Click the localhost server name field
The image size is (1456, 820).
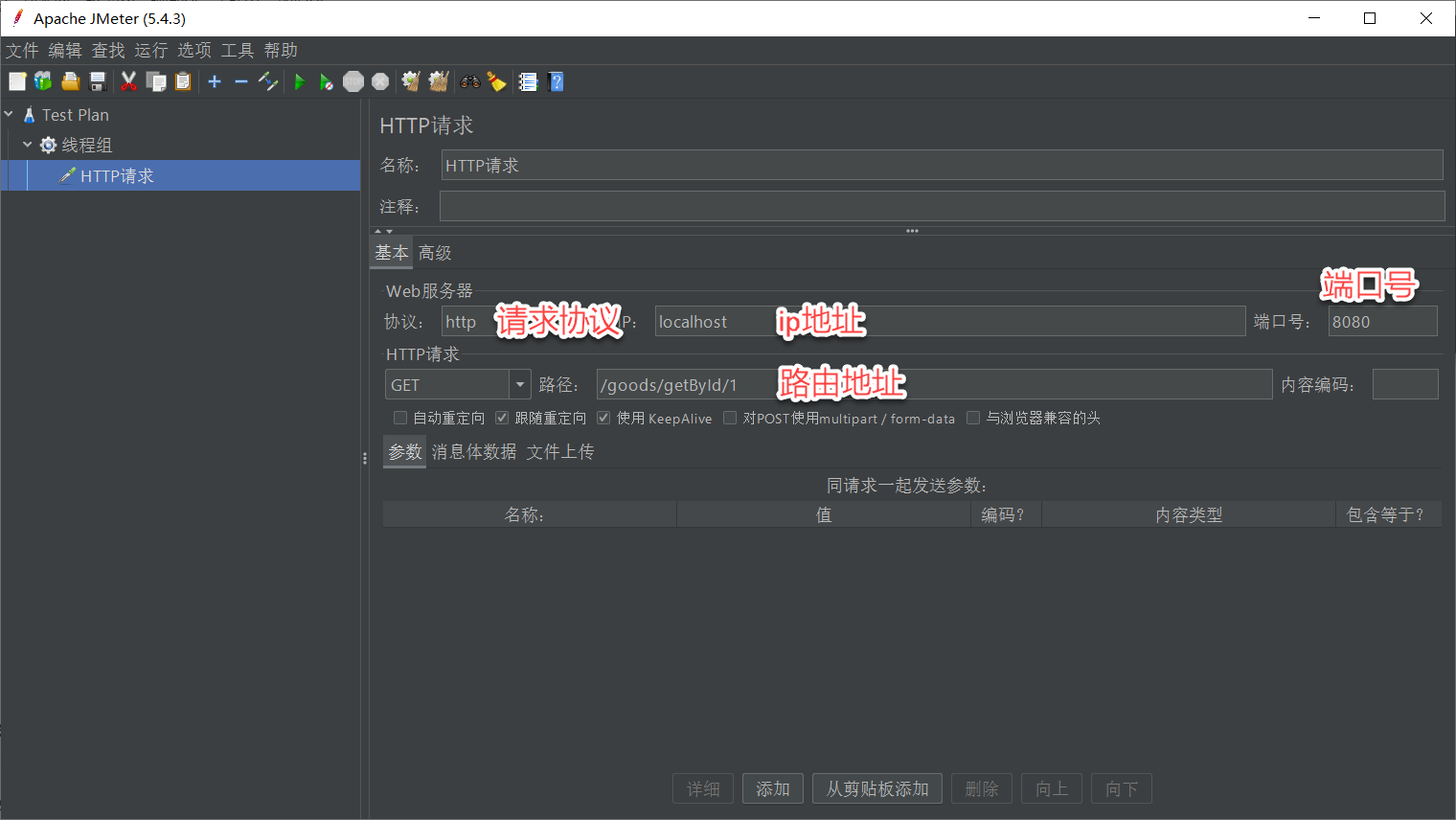pyautogui.click(x=950, y=322)
